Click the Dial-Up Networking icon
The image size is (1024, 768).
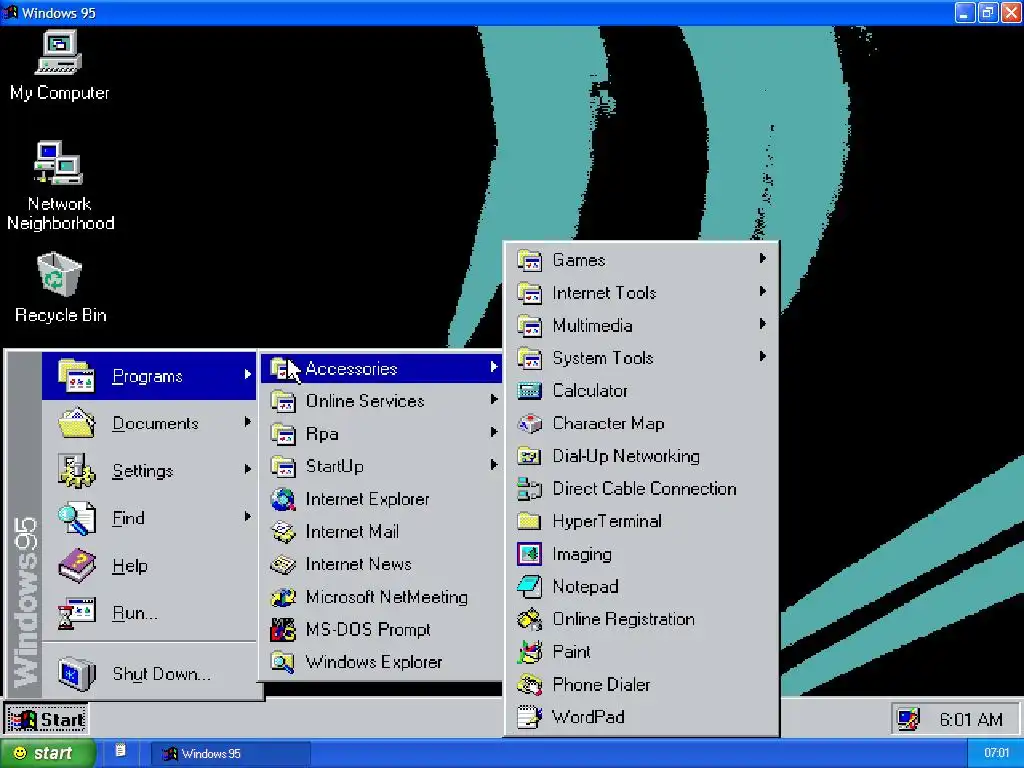[529, 456]
